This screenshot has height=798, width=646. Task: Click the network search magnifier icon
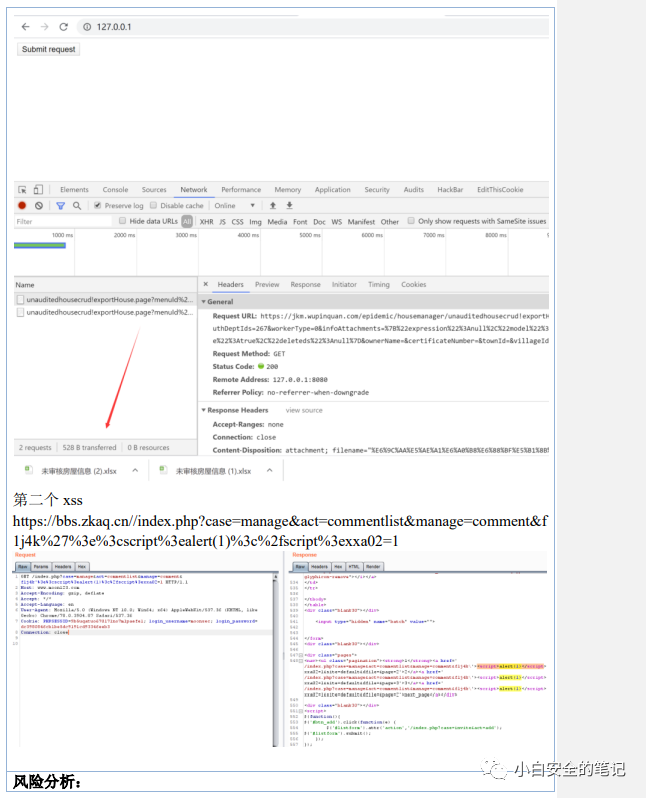tap(77, 206)
